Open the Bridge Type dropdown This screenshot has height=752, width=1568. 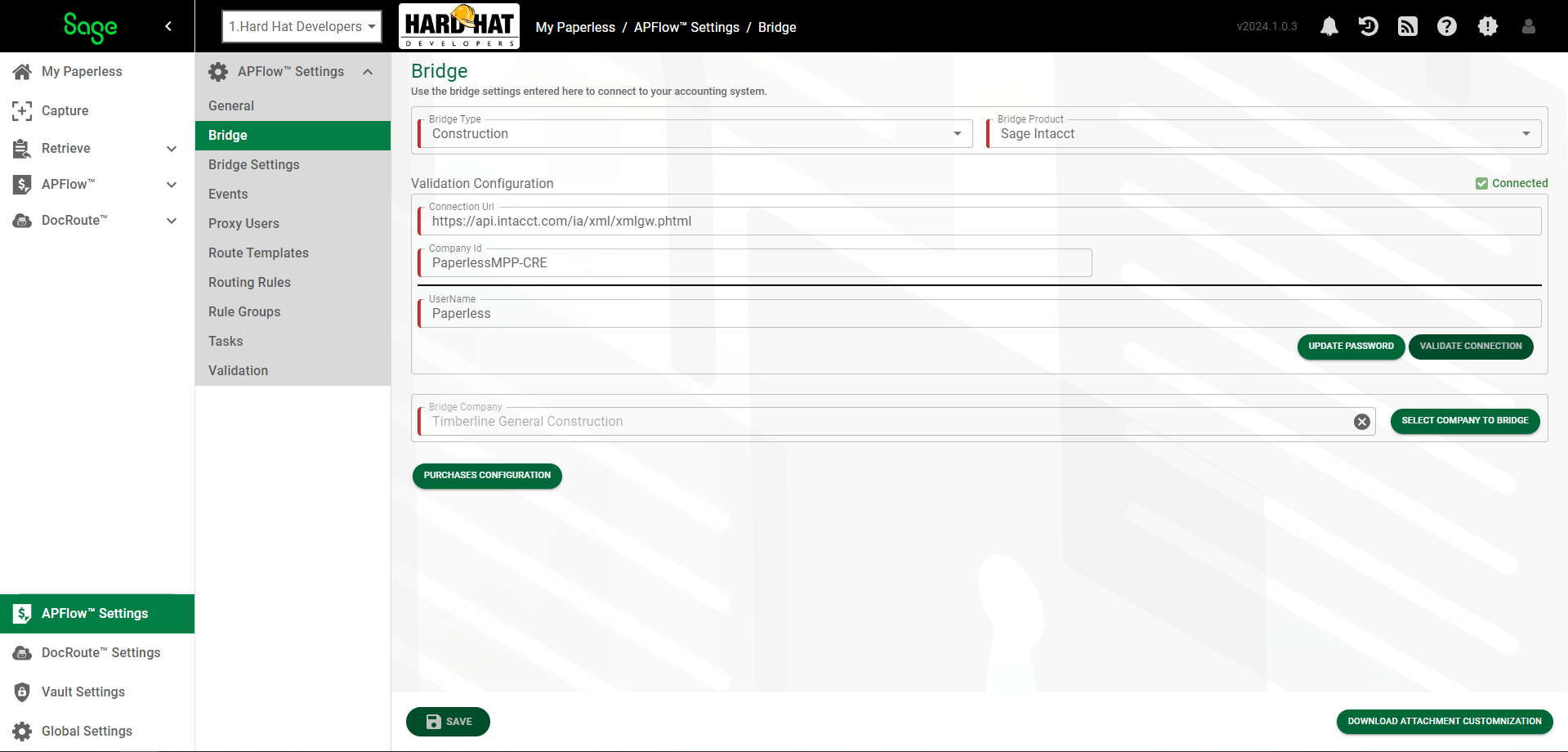coord(695,133)
